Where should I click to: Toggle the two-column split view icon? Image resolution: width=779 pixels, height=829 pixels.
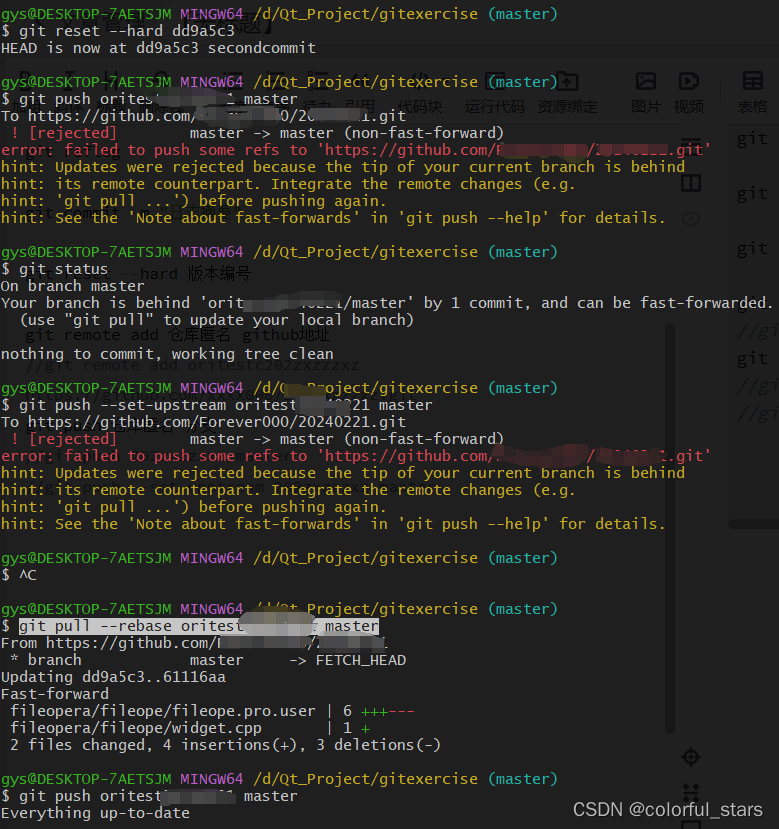click(691, 183)
